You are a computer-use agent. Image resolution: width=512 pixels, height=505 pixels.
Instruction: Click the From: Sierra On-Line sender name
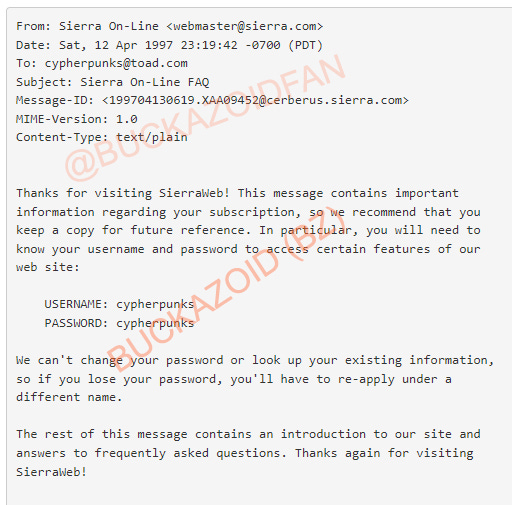click(109, 26)
